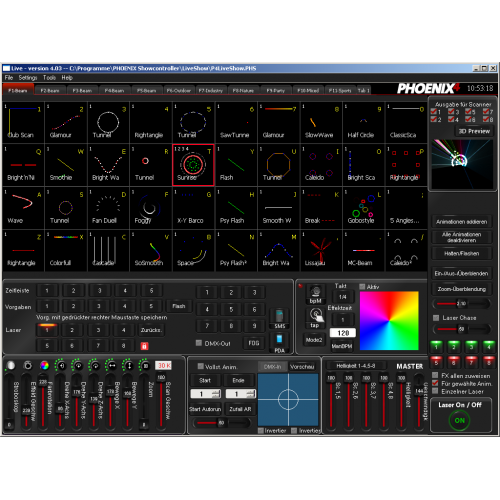This screenshot has height=500, width=500.
Task: Uncheck scanner output 7 checkbox
Action: tap(486, 111)
